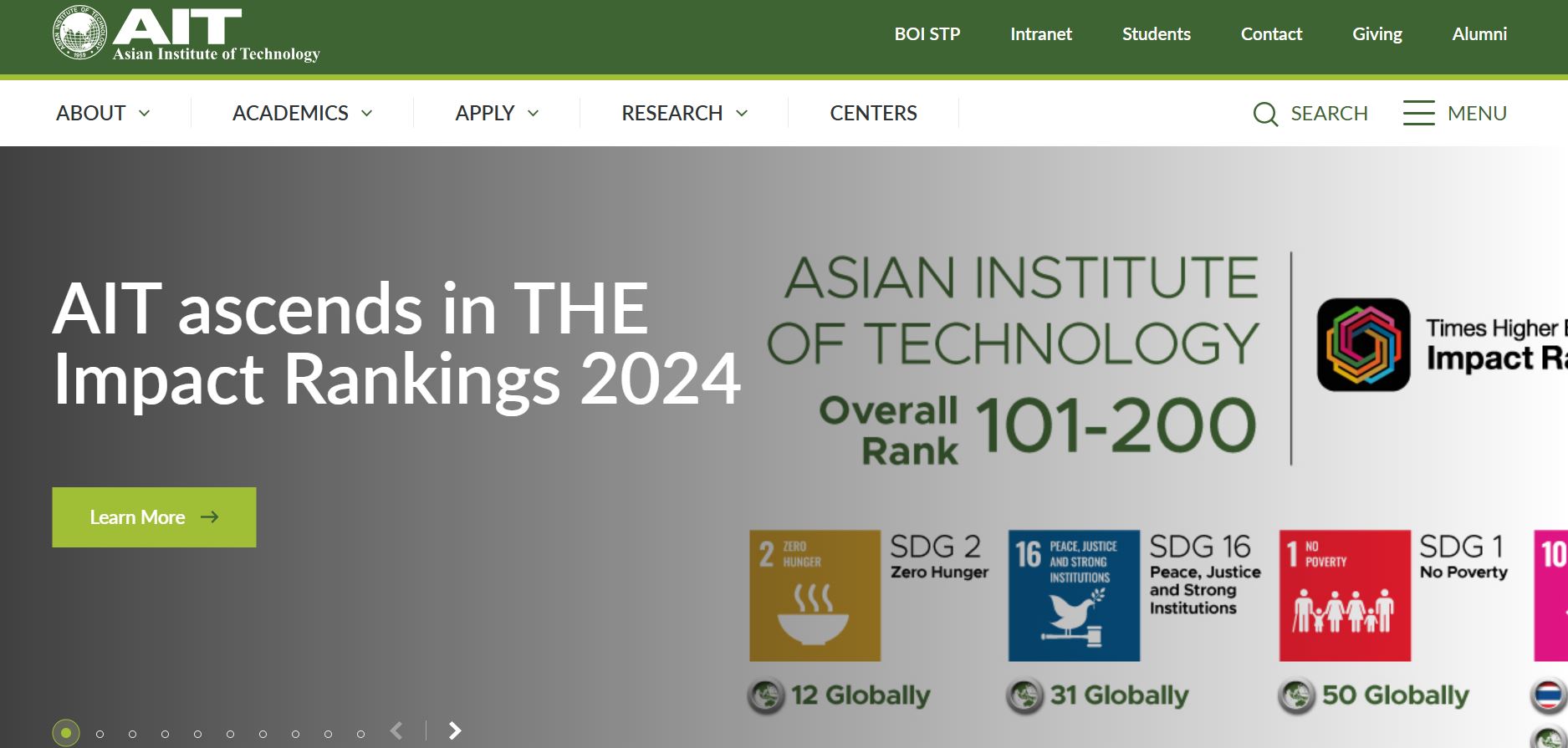This screenshot has height=748, width=1568.
Task: Click the AIT globe logo
Action: [80, 33]
